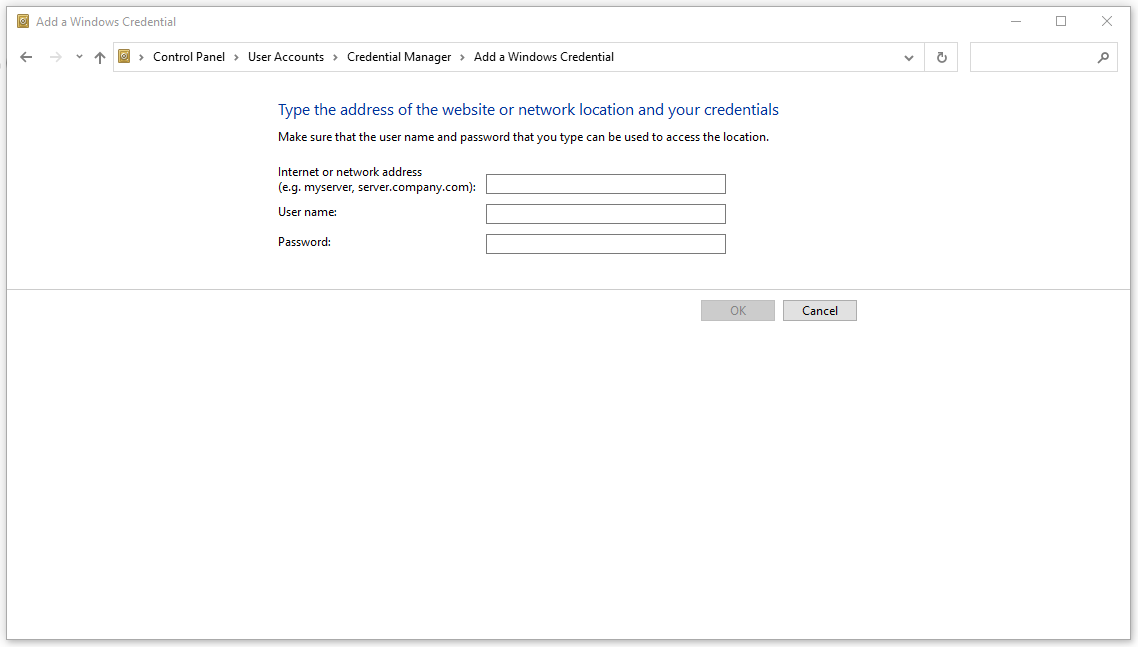This screenshot has width=1138, height=647.
Task: Click the search magnifier icon
Action: (x=1103, y=57)
